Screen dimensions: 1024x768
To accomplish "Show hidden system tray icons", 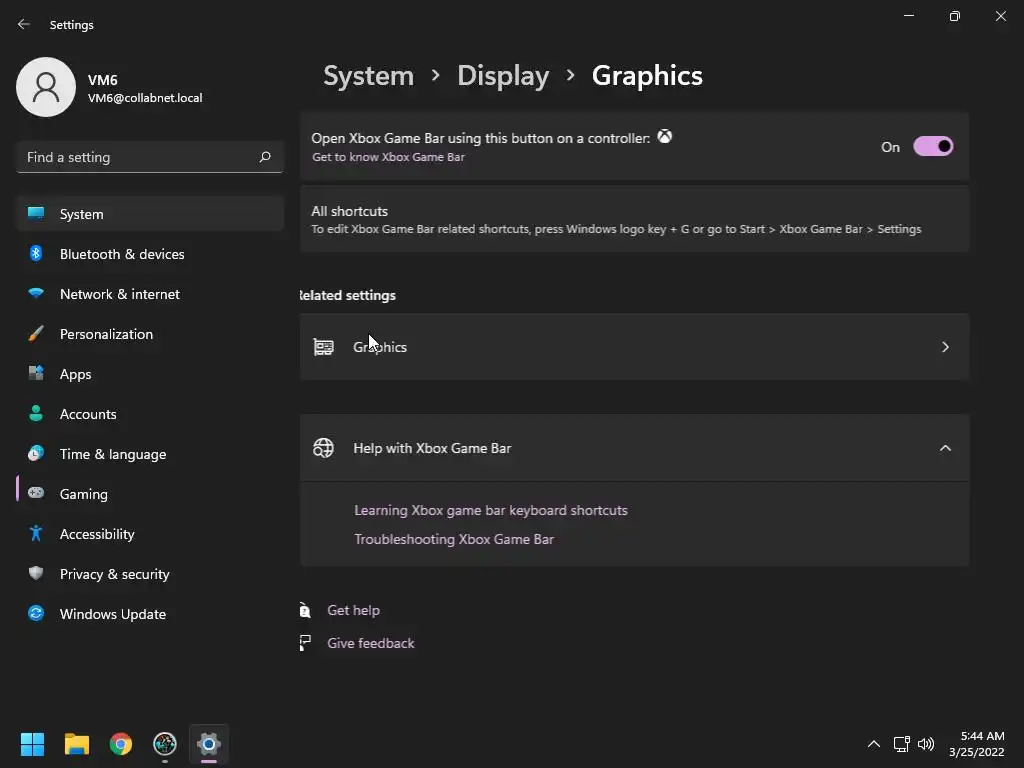I will click(873, 744).
